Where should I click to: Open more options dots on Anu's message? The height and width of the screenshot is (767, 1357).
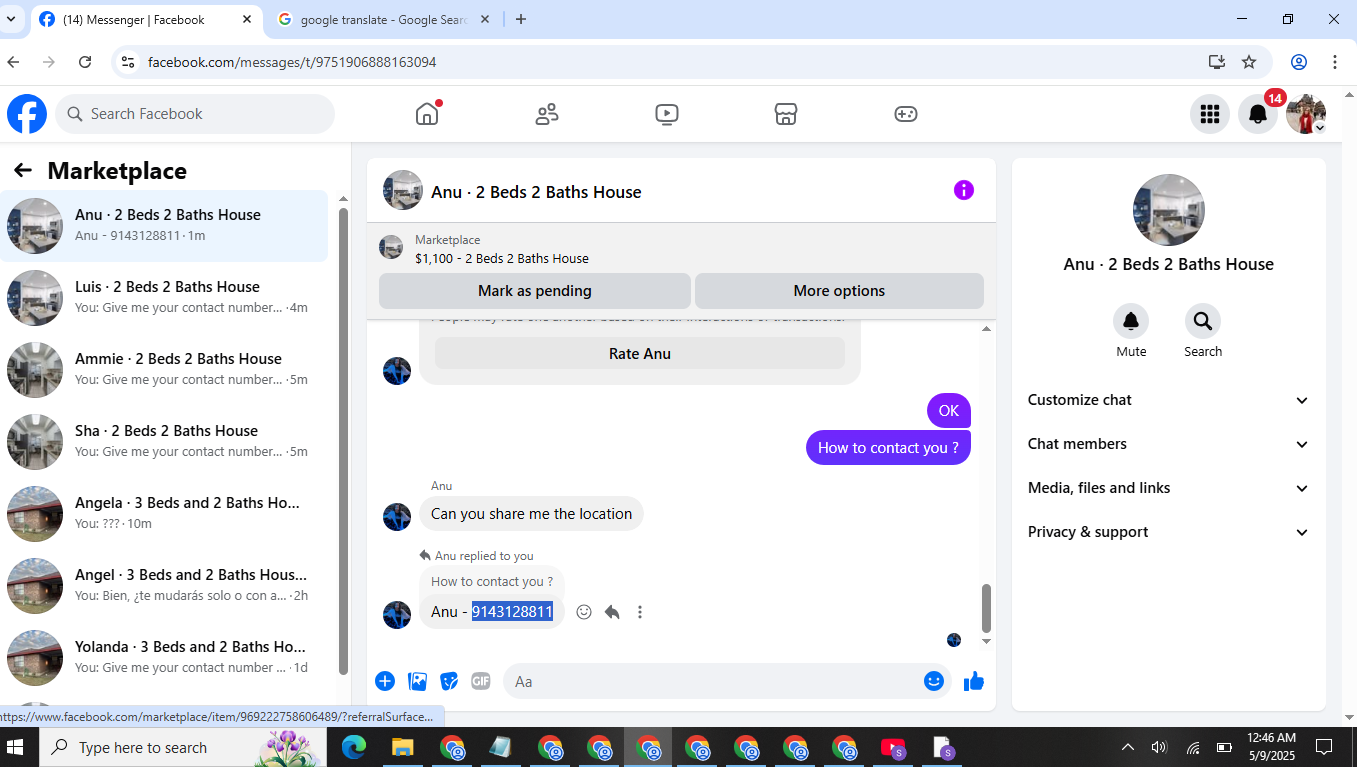tap(640, 612)
